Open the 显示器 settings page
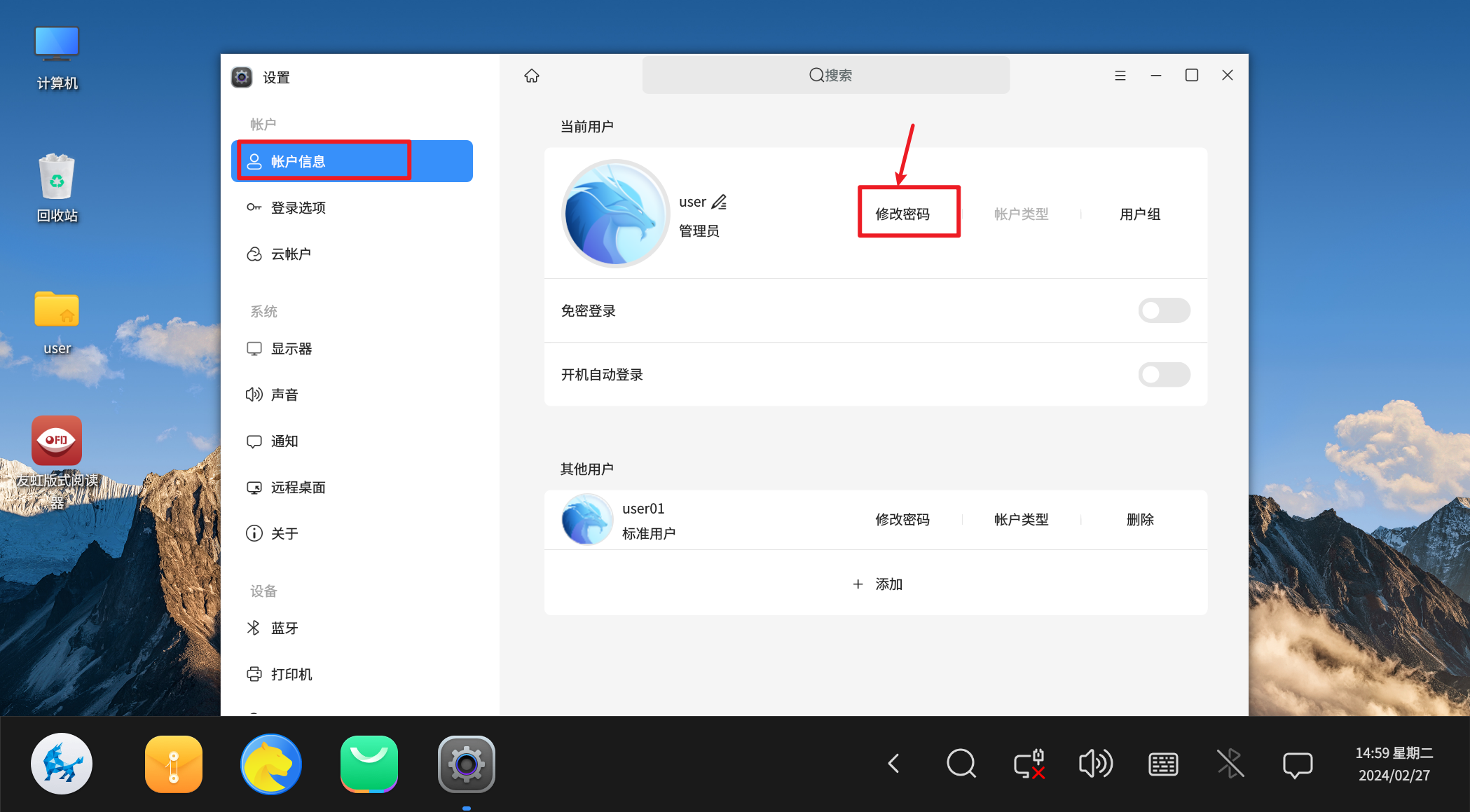Screen dimensions: 1470x812 (291, 349)
